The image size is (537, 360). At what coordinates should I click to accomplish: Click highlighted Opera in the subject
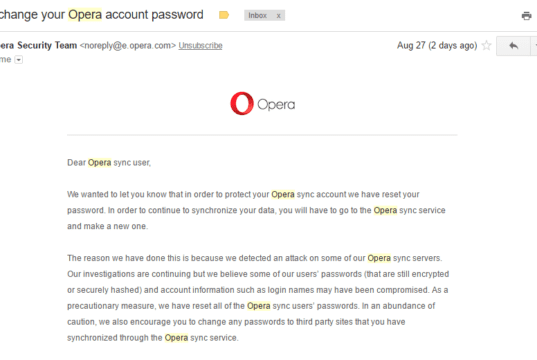coord(85,15)
